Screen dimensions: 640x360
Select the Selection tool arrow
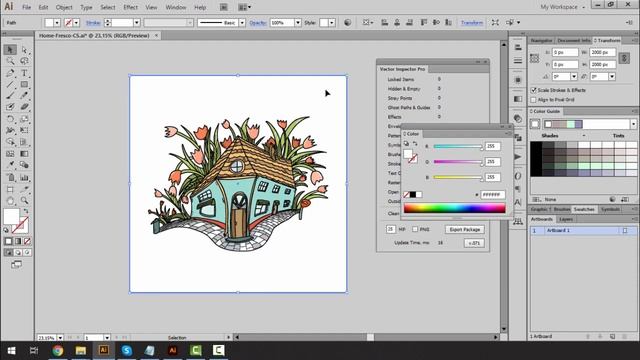[x=10, y=50]
